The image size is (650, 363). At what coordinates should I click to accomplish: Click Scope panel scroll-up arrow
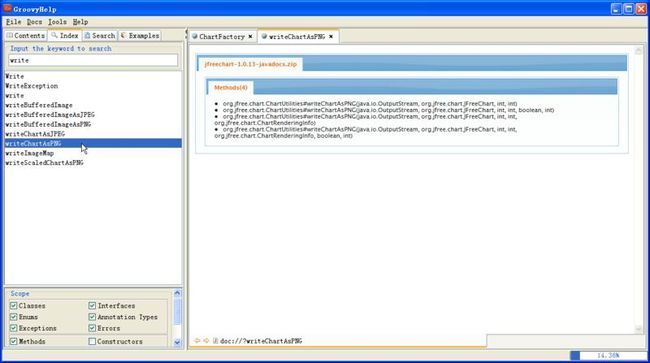(x=177, y=293)
